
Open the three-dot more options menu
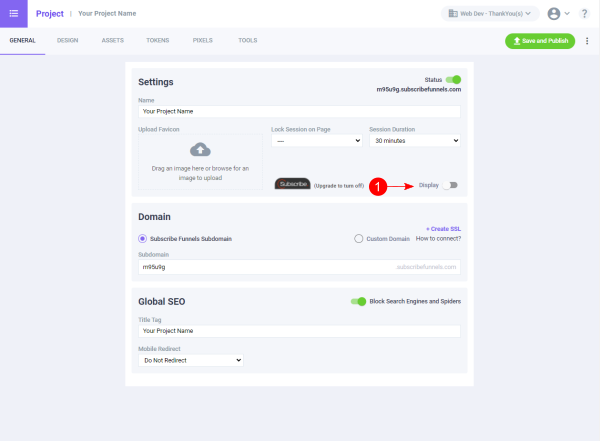[587, 41]
